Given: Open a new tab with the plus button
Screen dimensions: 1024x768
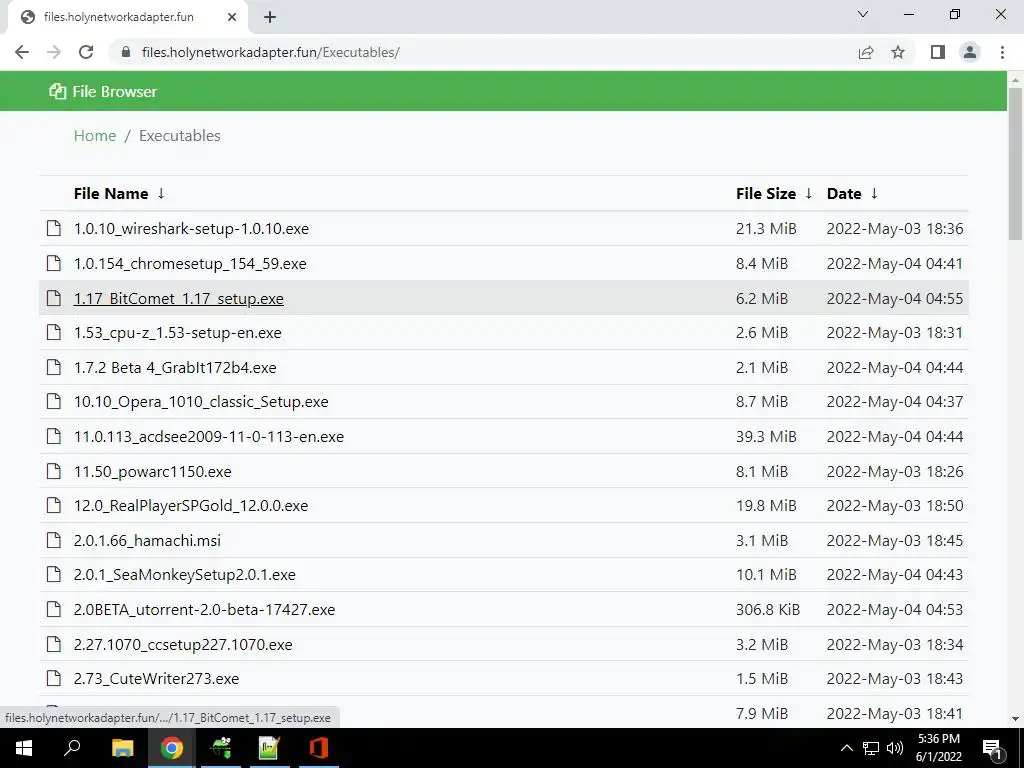Looking at the screenshot, I should pos(270,17).
